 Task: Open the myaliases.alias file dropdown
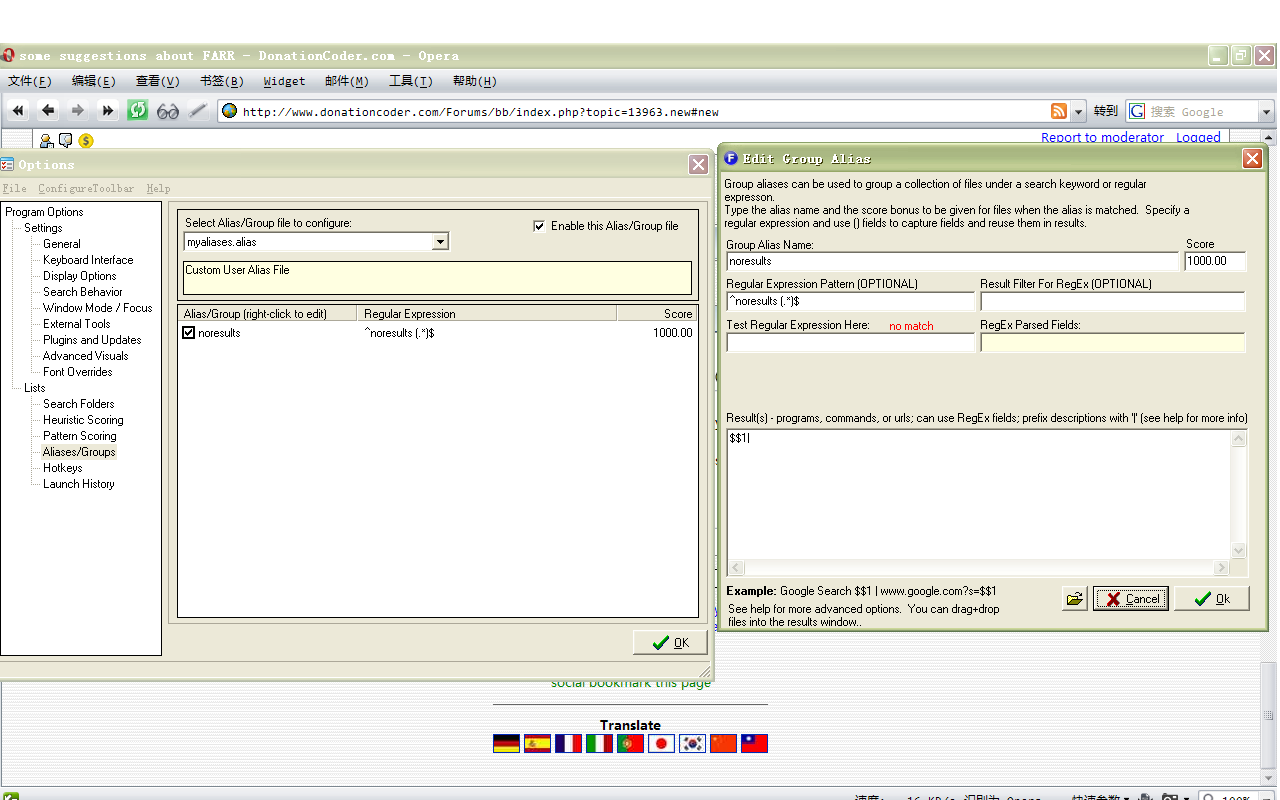click(440, 242)
